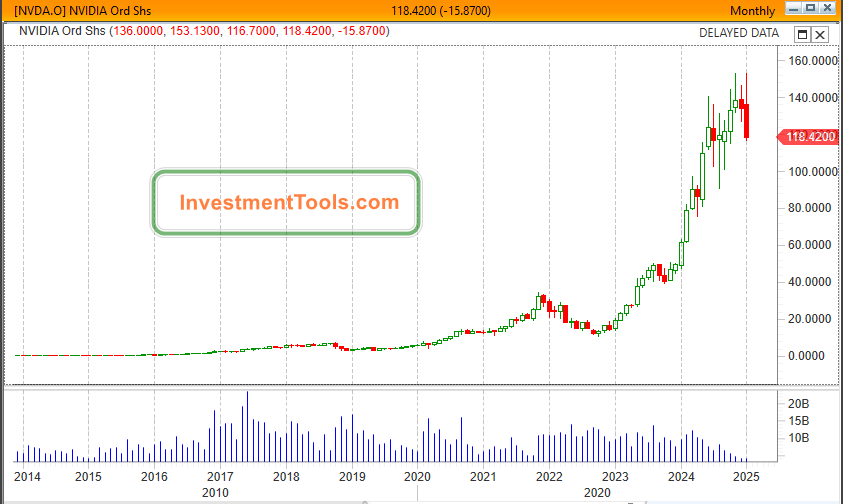This screenshot has height=504, width=843.
Task: Click the 2017 year label
Action: click(220, 477)
